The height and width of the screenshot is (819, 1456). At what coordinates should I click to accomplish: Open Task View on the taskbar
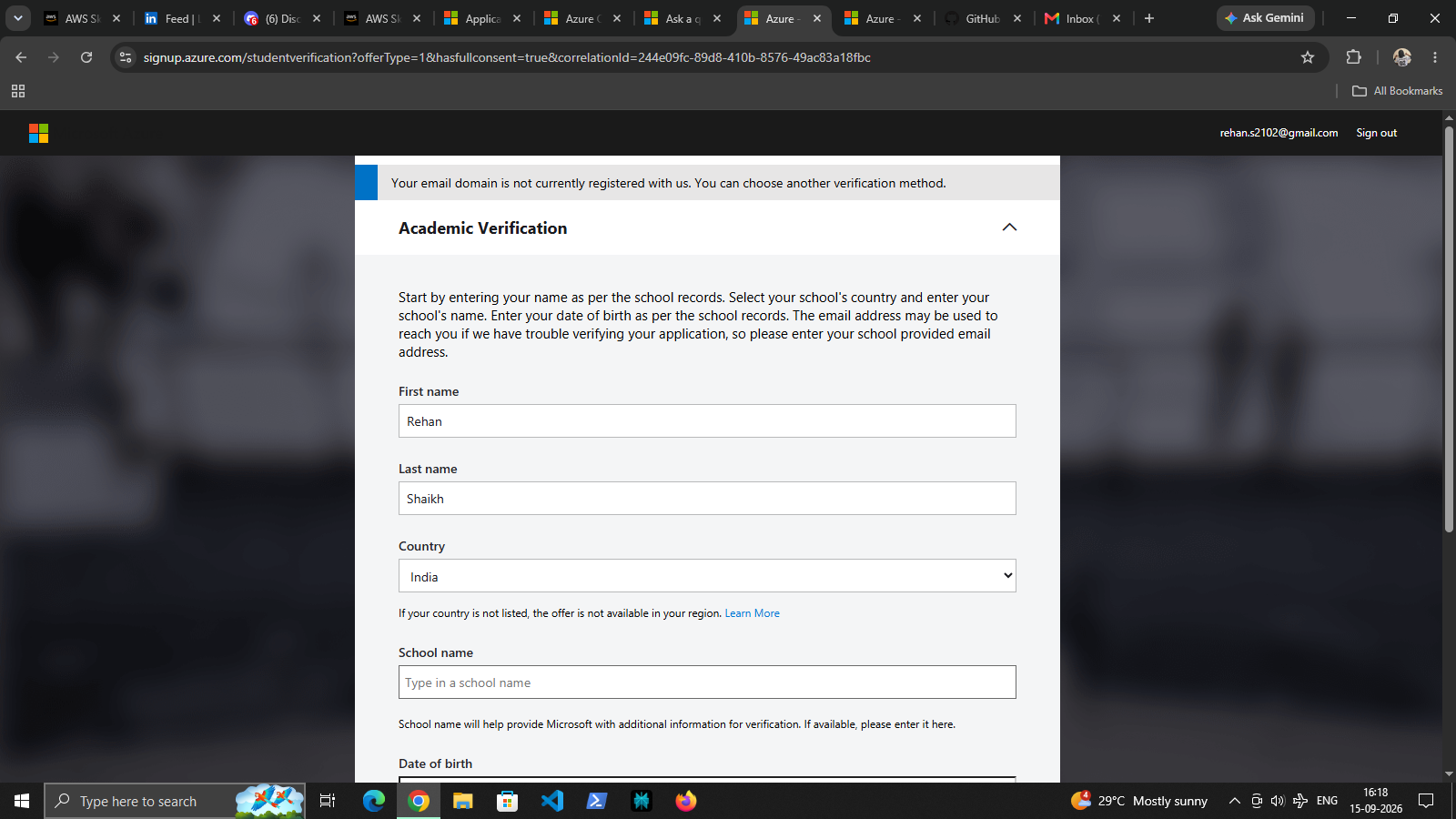click(328, 801)
